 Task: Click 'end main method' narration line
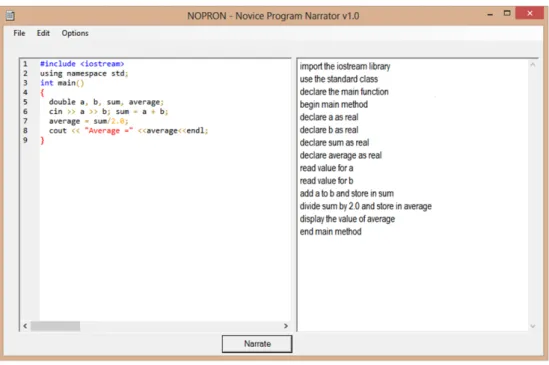tap(331, 232)
